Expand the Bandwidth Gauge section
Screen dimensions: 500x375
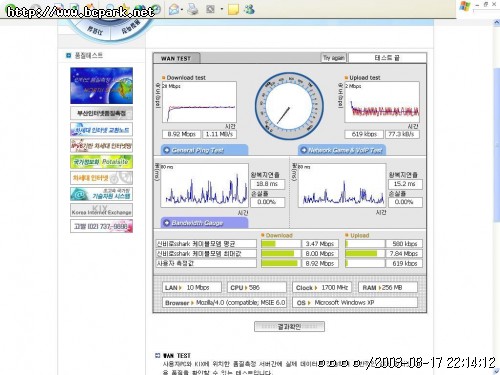point(204,223)
